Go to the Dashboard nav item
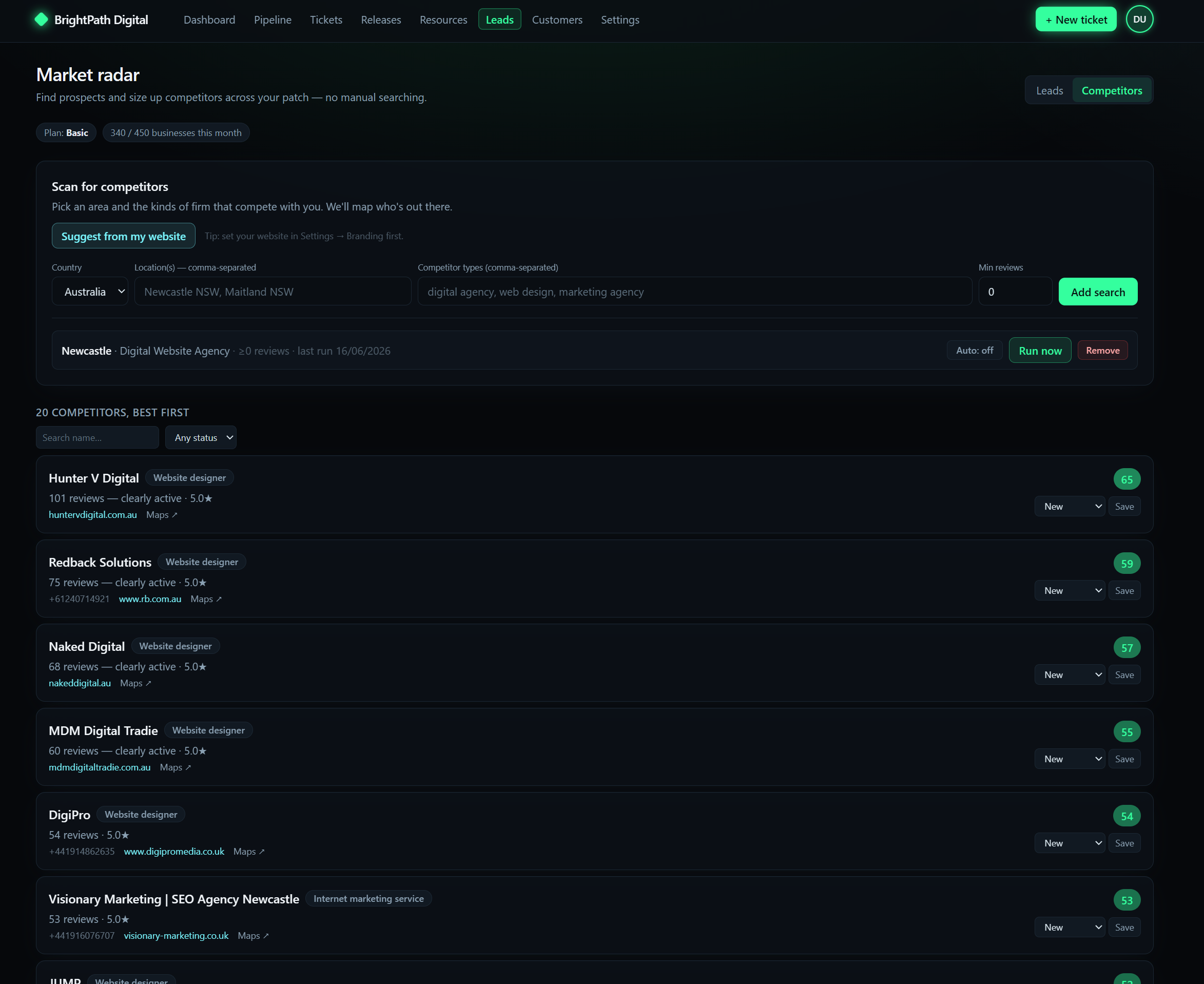The height and width of the screenshot is (984, 1204). pos(209,20)
